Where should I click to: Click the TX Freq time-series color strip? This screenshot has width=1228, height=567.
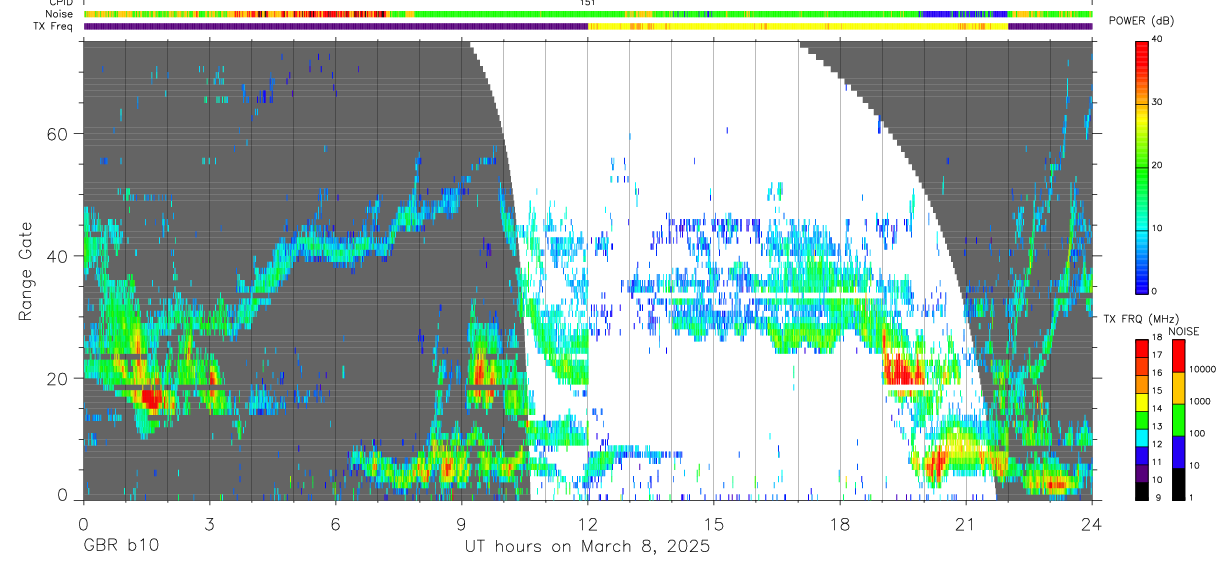pyautogui.click(x=588, y=26)
